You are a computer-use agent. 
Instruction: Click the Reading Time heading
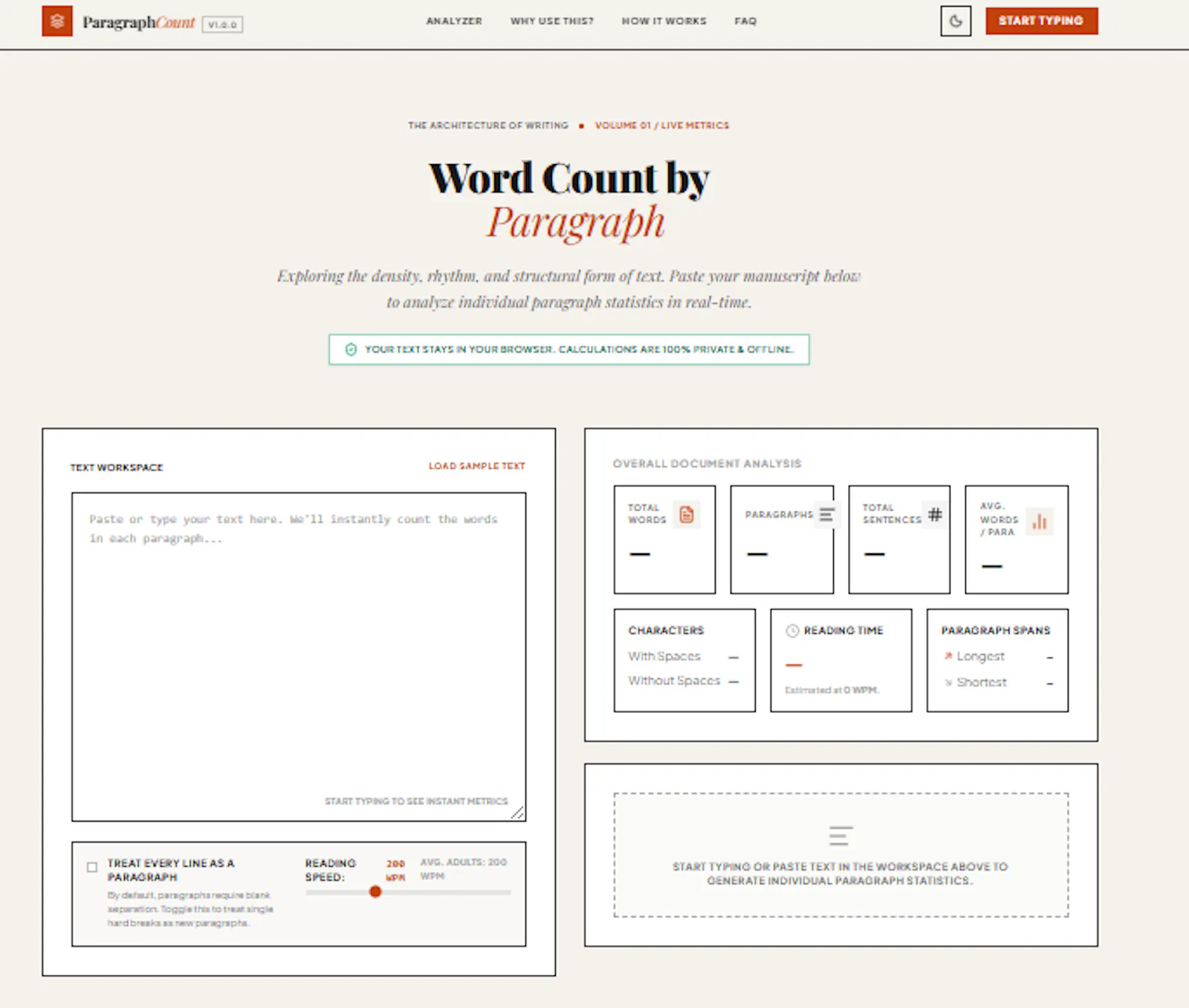843,630
